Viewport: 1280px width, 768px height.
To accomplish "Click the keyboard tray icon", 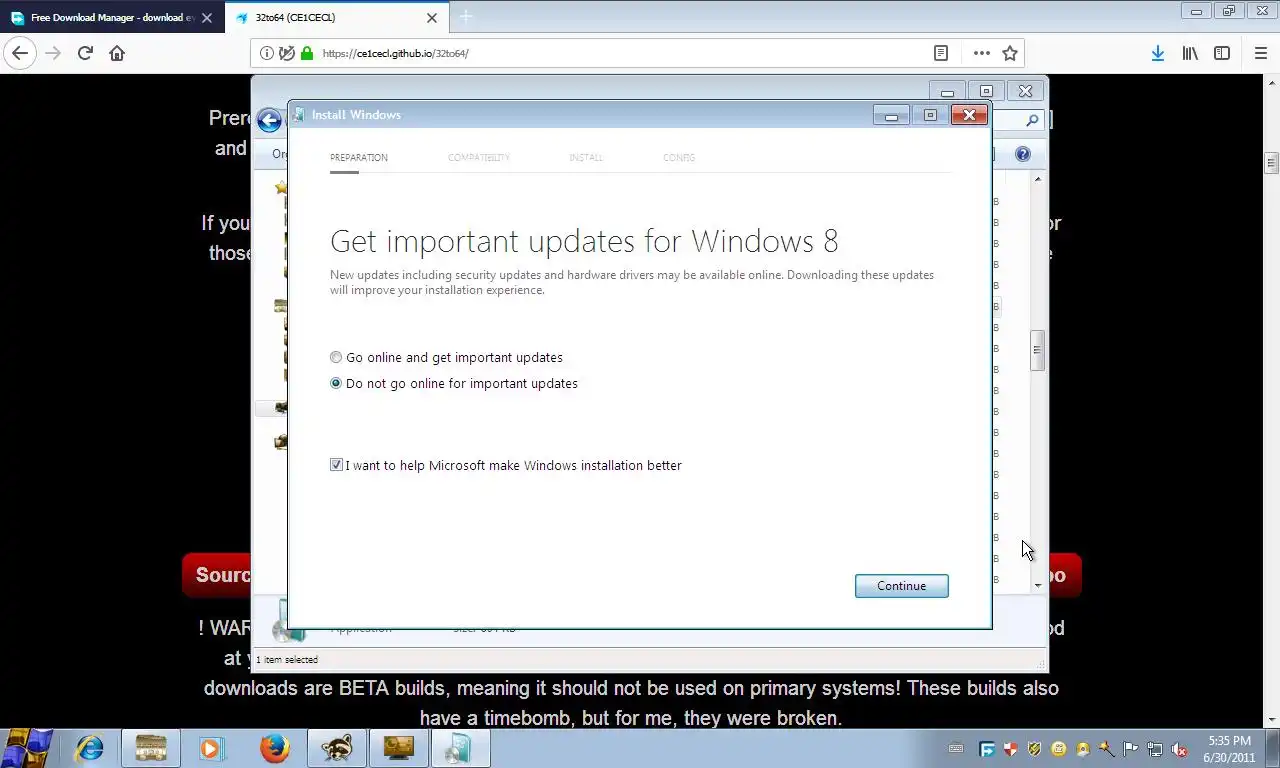I will (956, 748).
